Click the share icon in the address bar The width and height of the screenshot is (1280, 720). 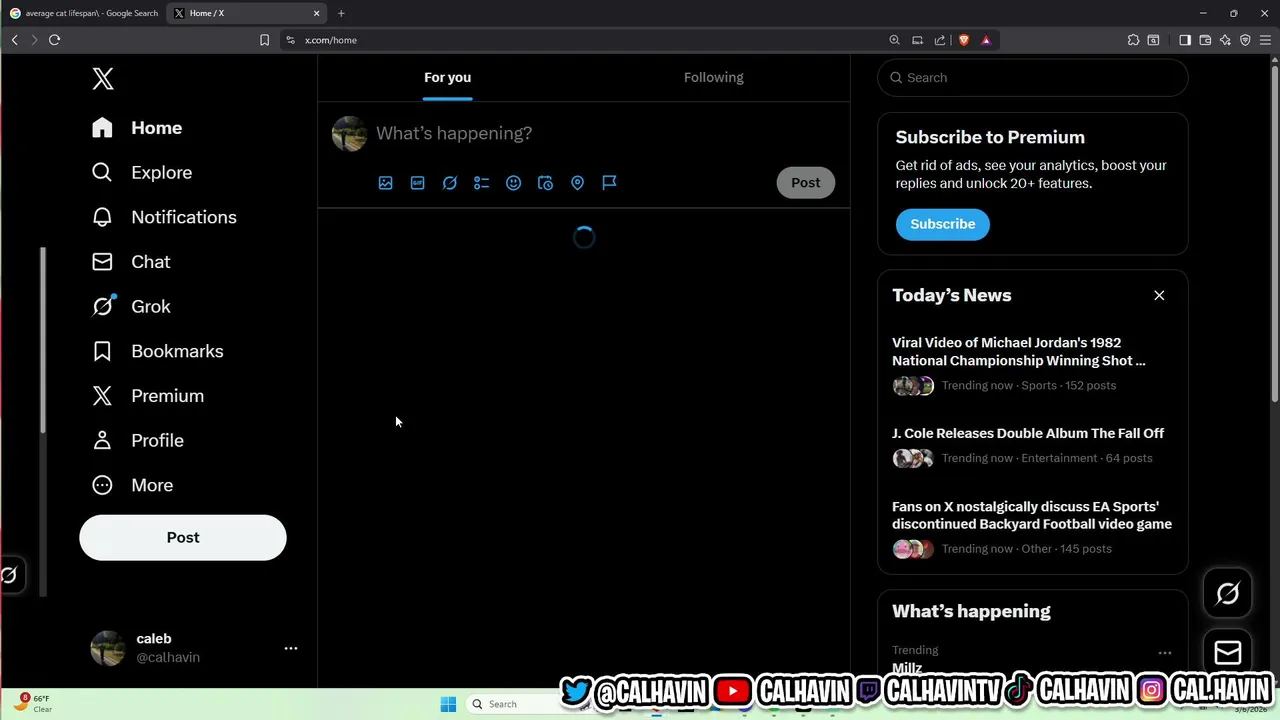pos(940,40)
